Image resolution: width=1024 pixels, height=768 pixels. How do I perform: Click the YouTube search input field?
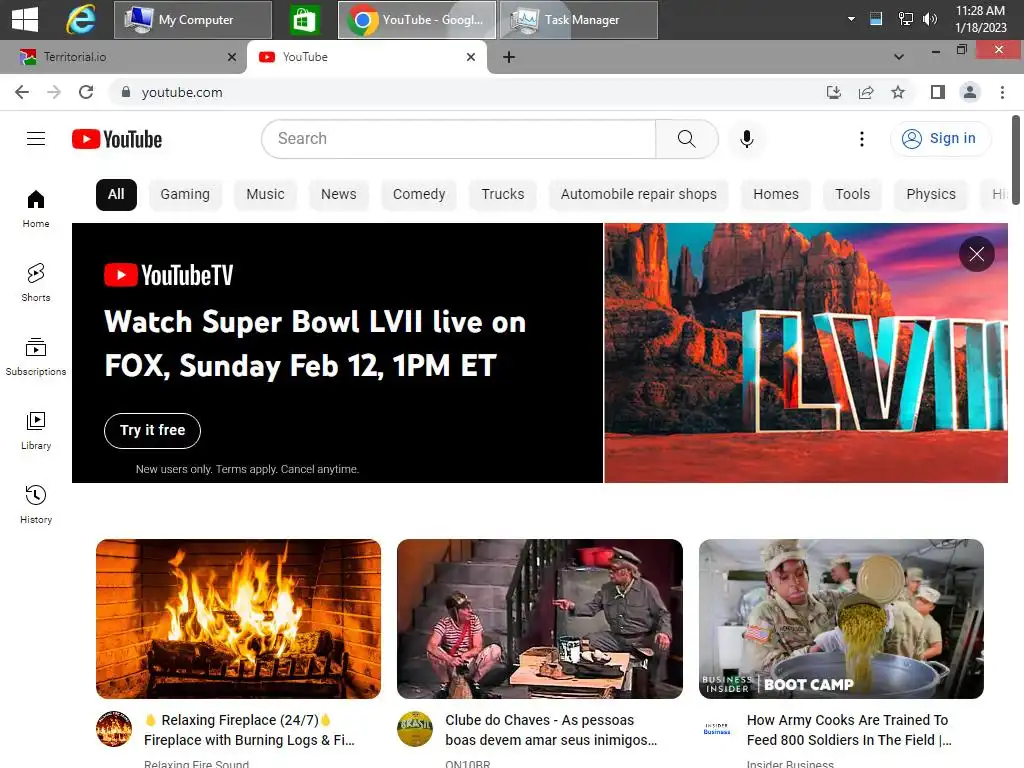458,138
